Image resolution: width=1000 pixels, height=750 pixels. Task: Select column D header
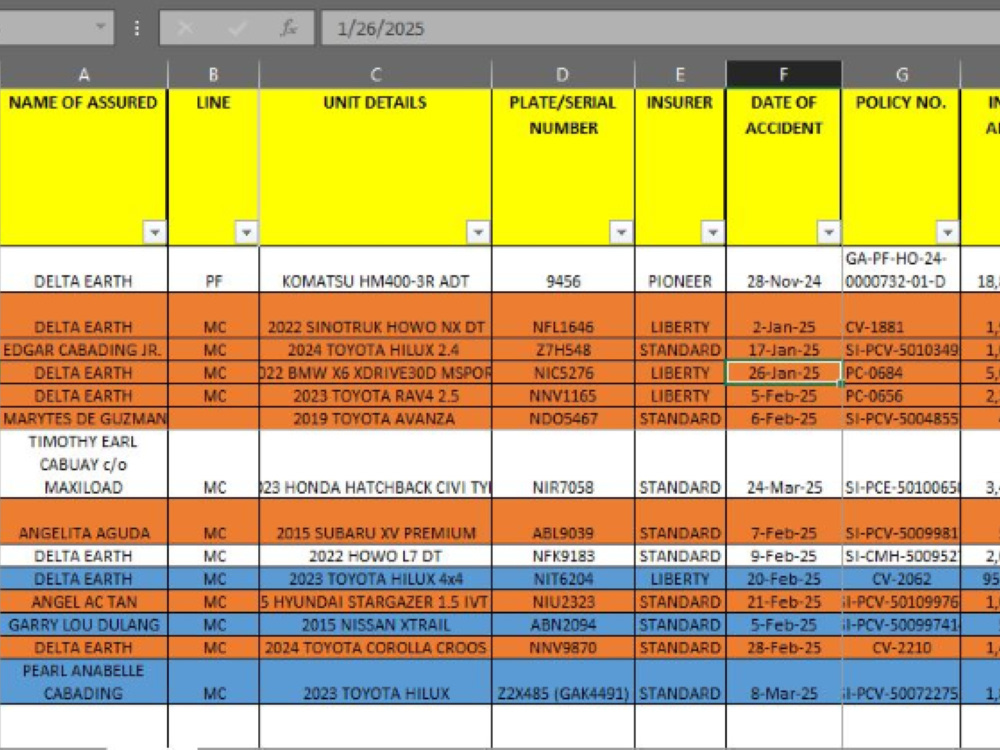coord(562,75)
